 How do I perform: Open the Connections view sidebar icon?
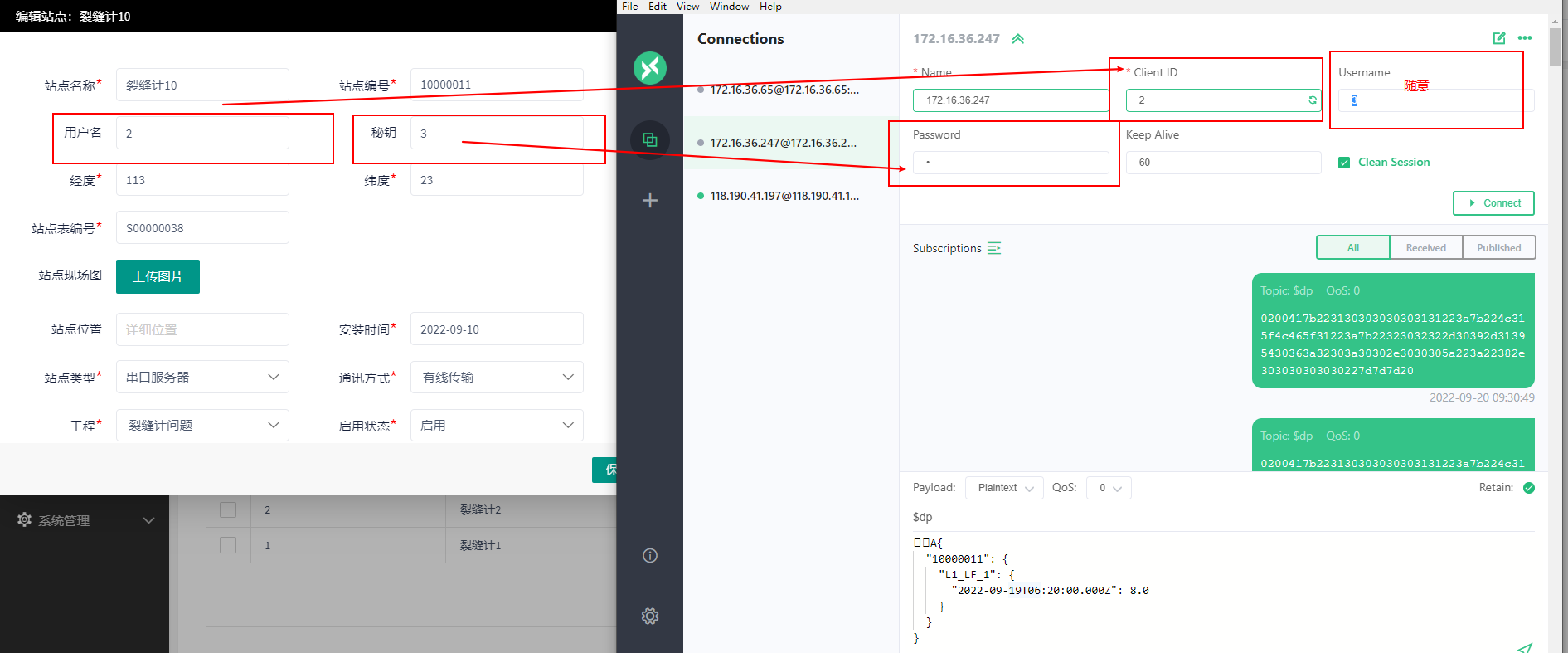650,139
